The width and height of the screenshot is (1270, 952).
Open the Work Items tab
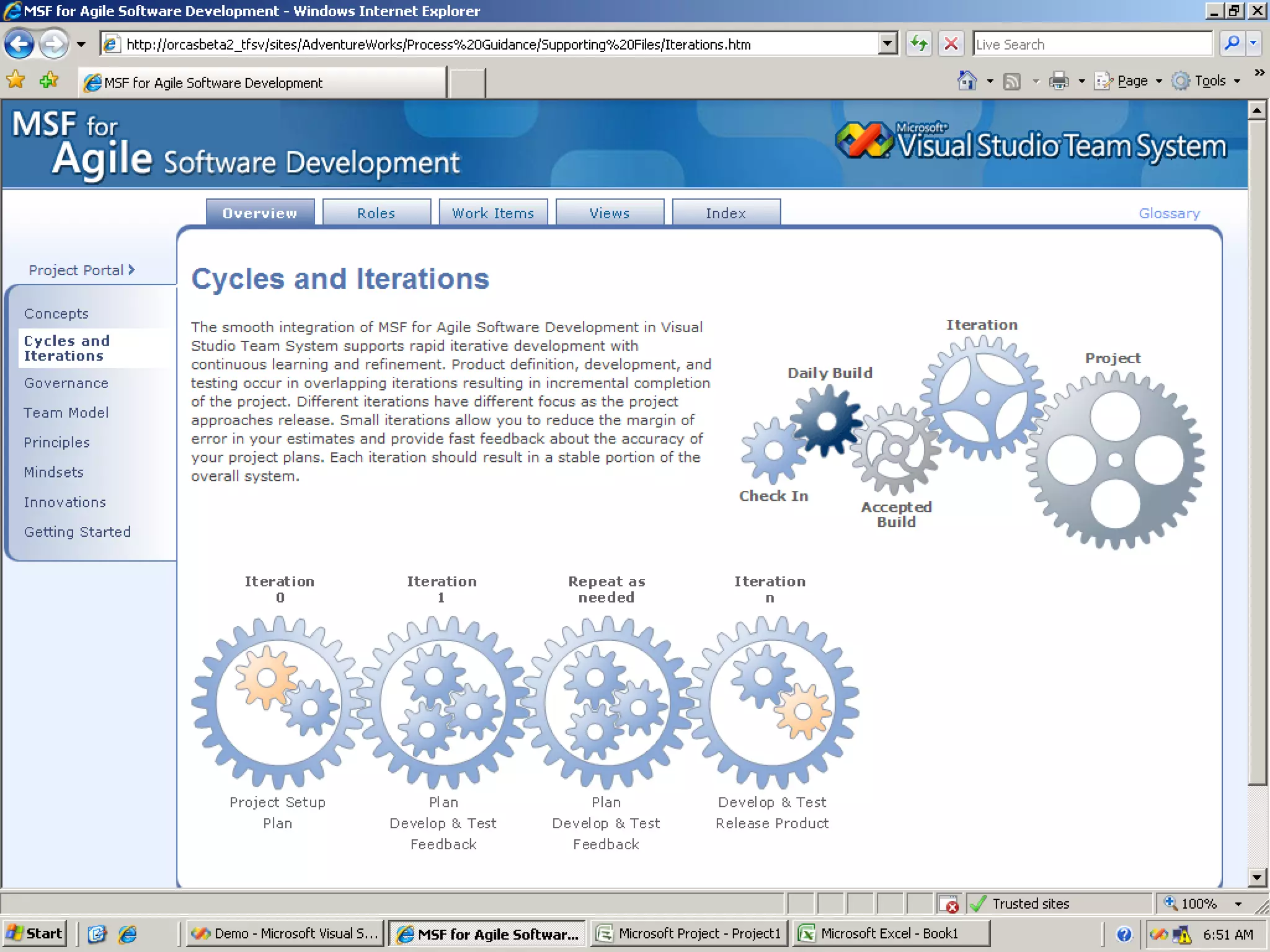click(x=493, y=213)
